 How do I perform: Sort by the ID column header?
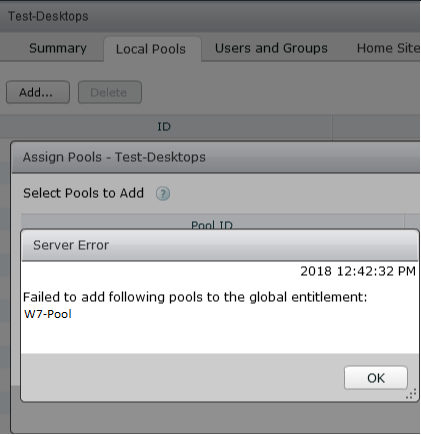point(164,127)
